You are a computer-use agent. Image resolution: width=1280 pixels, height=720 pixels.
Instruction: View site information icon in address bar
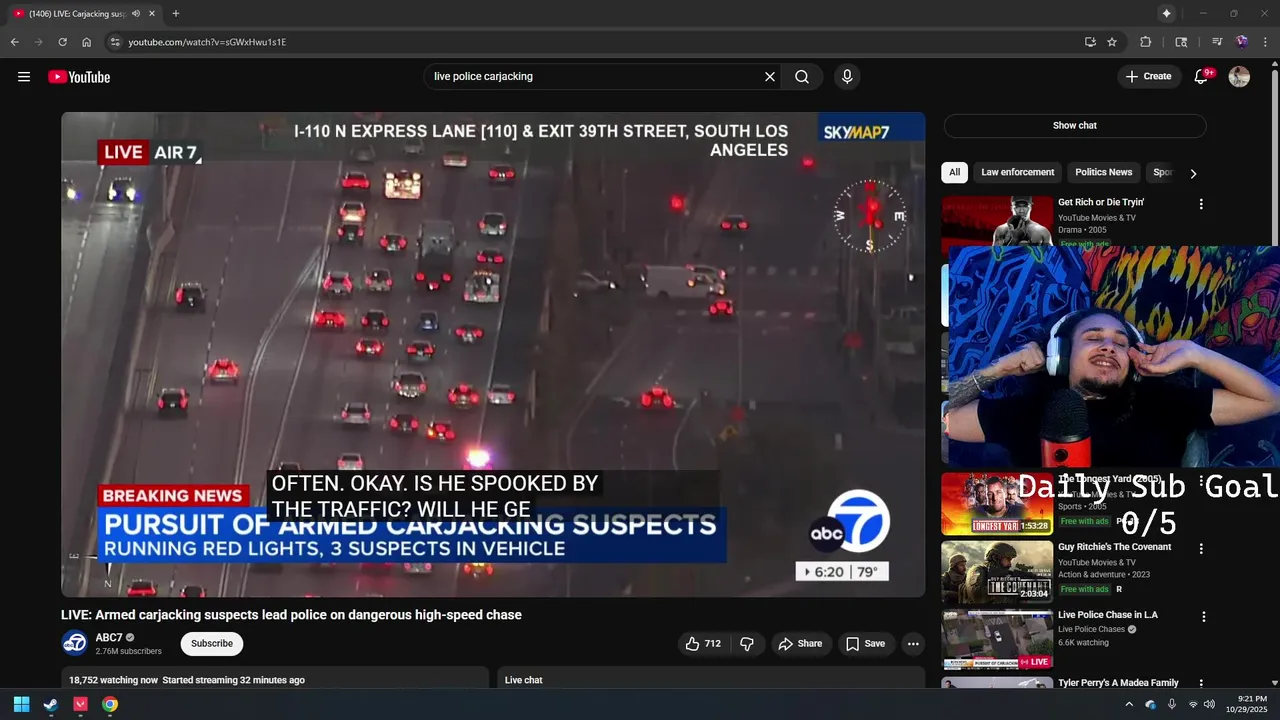(114, 42)
